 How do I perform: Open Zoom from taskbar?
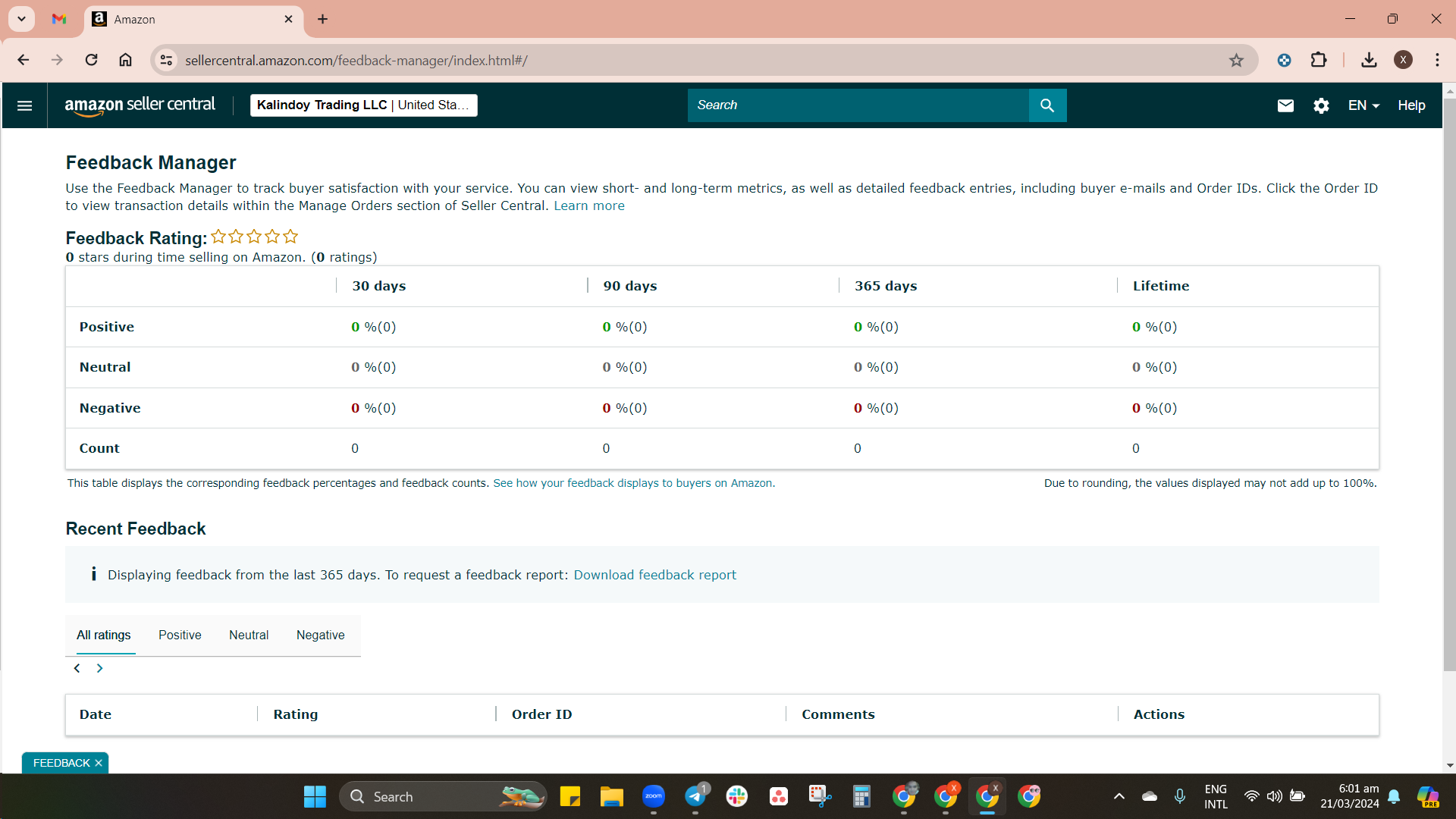[653, 797]
